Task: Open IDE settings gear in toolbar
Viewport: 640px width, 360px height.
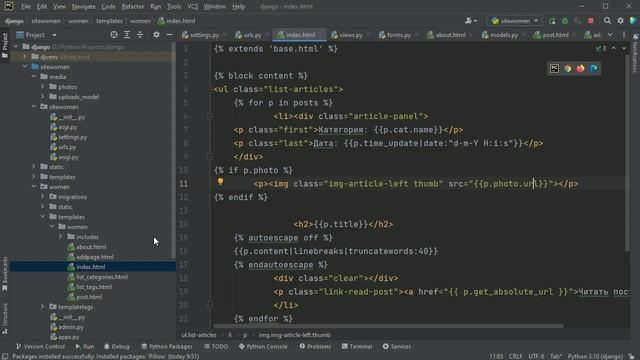Action: 620,21
